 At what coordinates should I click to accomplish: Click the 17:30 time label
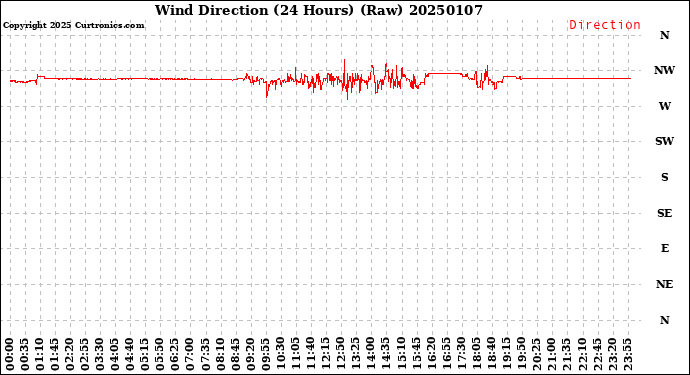point(461,354)
